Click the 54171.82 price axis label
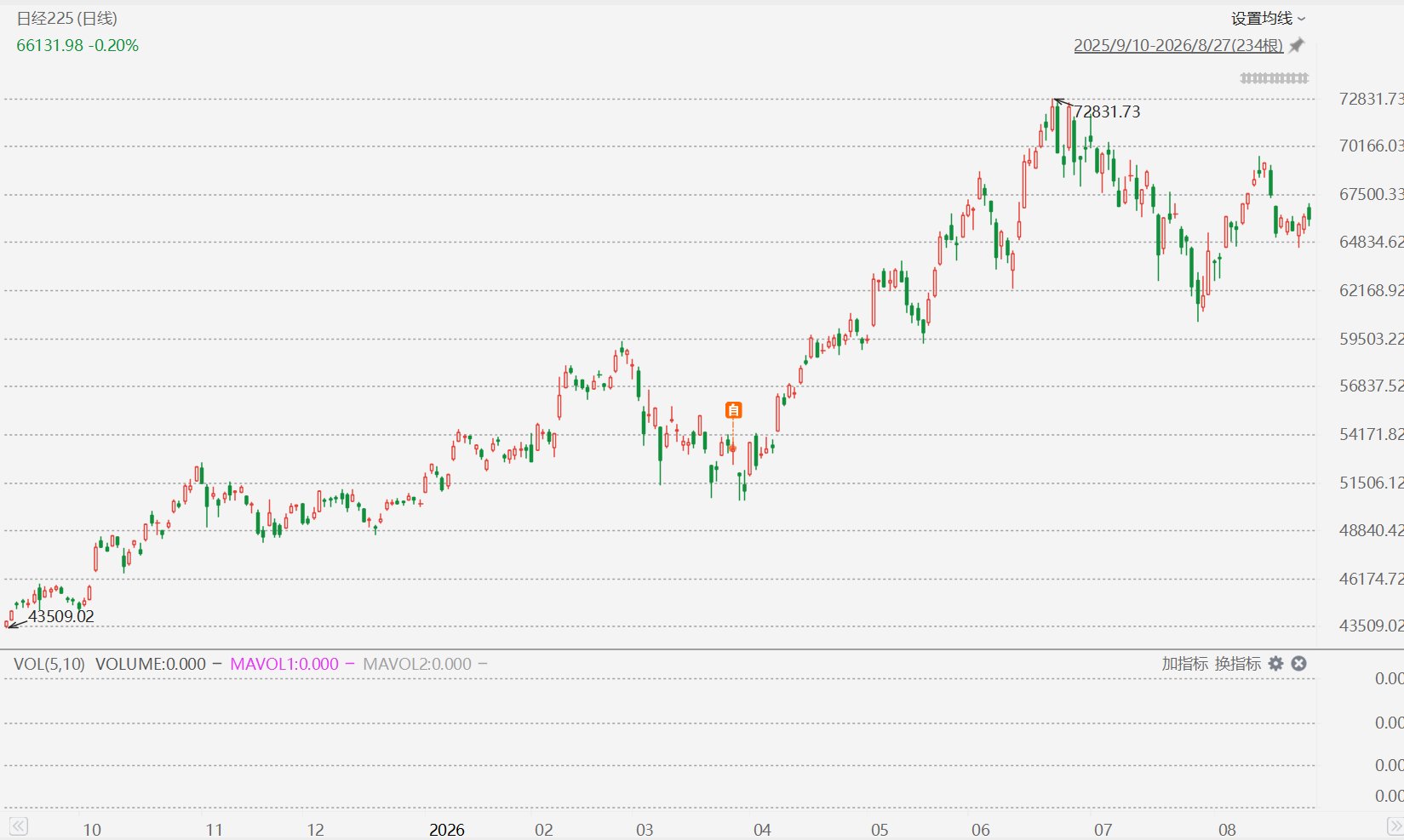This screenshot has width=1404, height=840. pos(1371,434)
